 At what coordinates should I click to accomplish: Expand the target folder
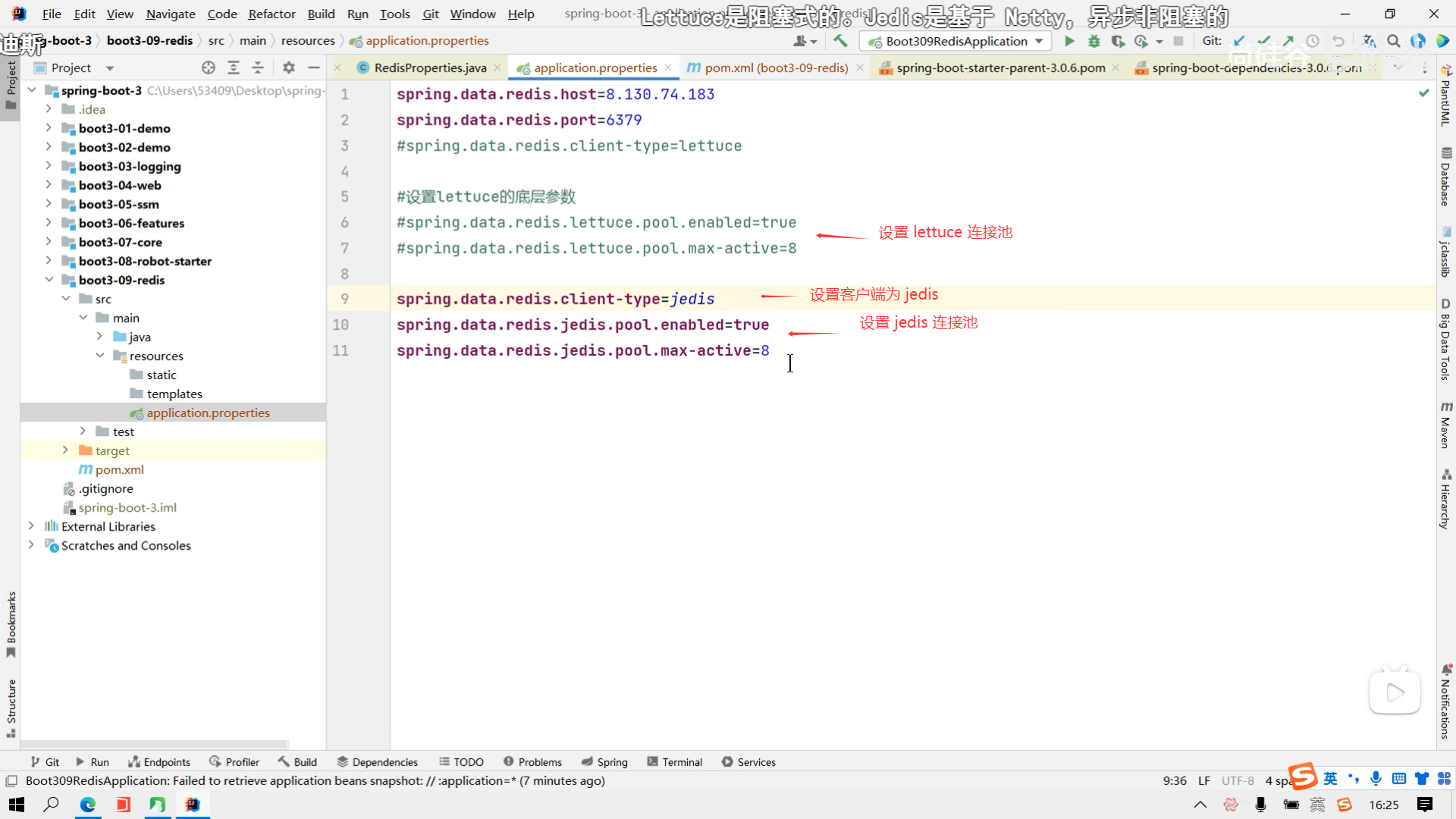click(x=65, y=450)
